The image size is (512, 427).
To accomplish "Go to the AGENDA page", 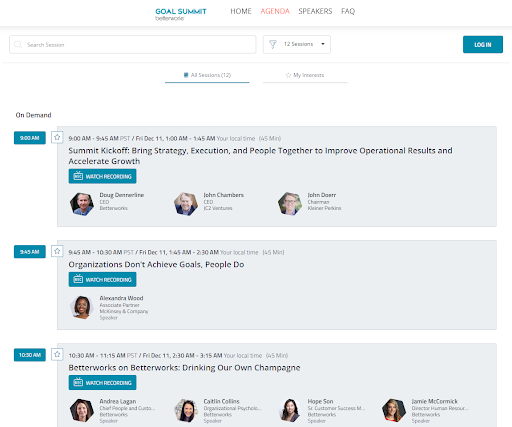I will pyautogui.click(x=275, y=11).
